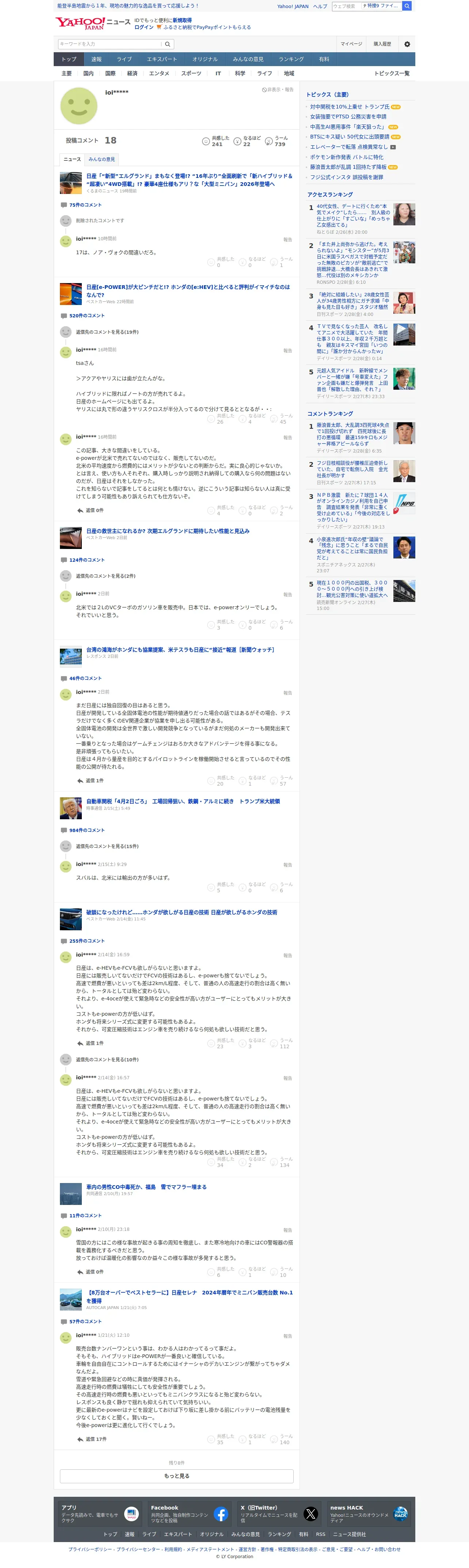Expand 返信先のコメントを見る(15件)
This screenshot has height=1568, width=469.
point(107,846)
